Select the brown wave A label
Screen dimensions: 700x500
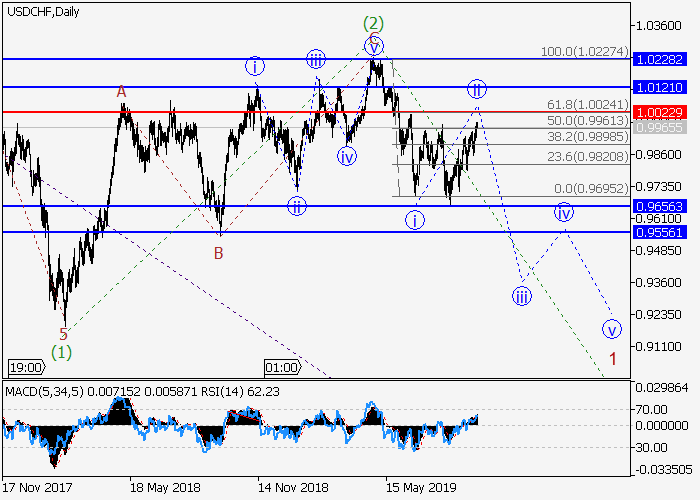pos(121,91)
